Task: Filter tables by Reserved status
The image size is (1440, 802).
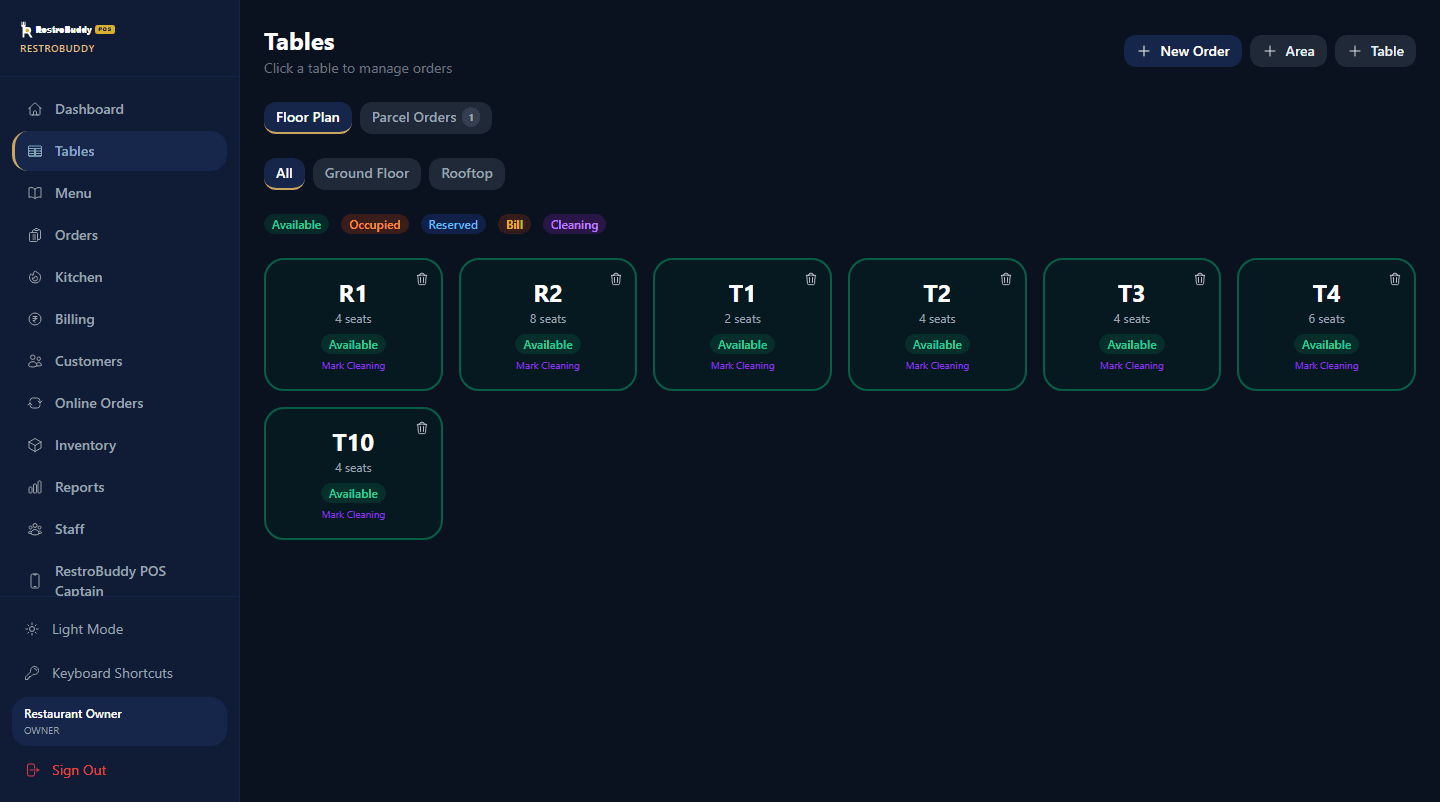Action: pos(453,225)
